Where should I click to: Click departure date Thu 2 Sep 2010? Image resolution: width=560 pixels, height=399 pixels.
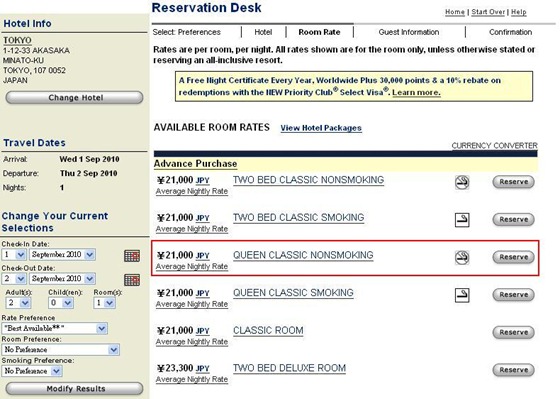click(x=89, y=173)
